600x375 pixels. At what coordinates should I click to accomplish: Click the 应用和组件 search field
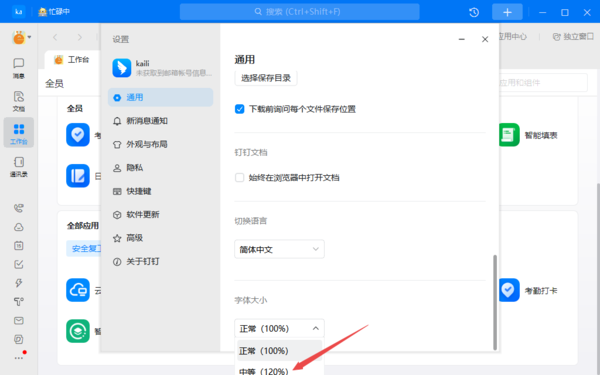[x=543, y=83]
